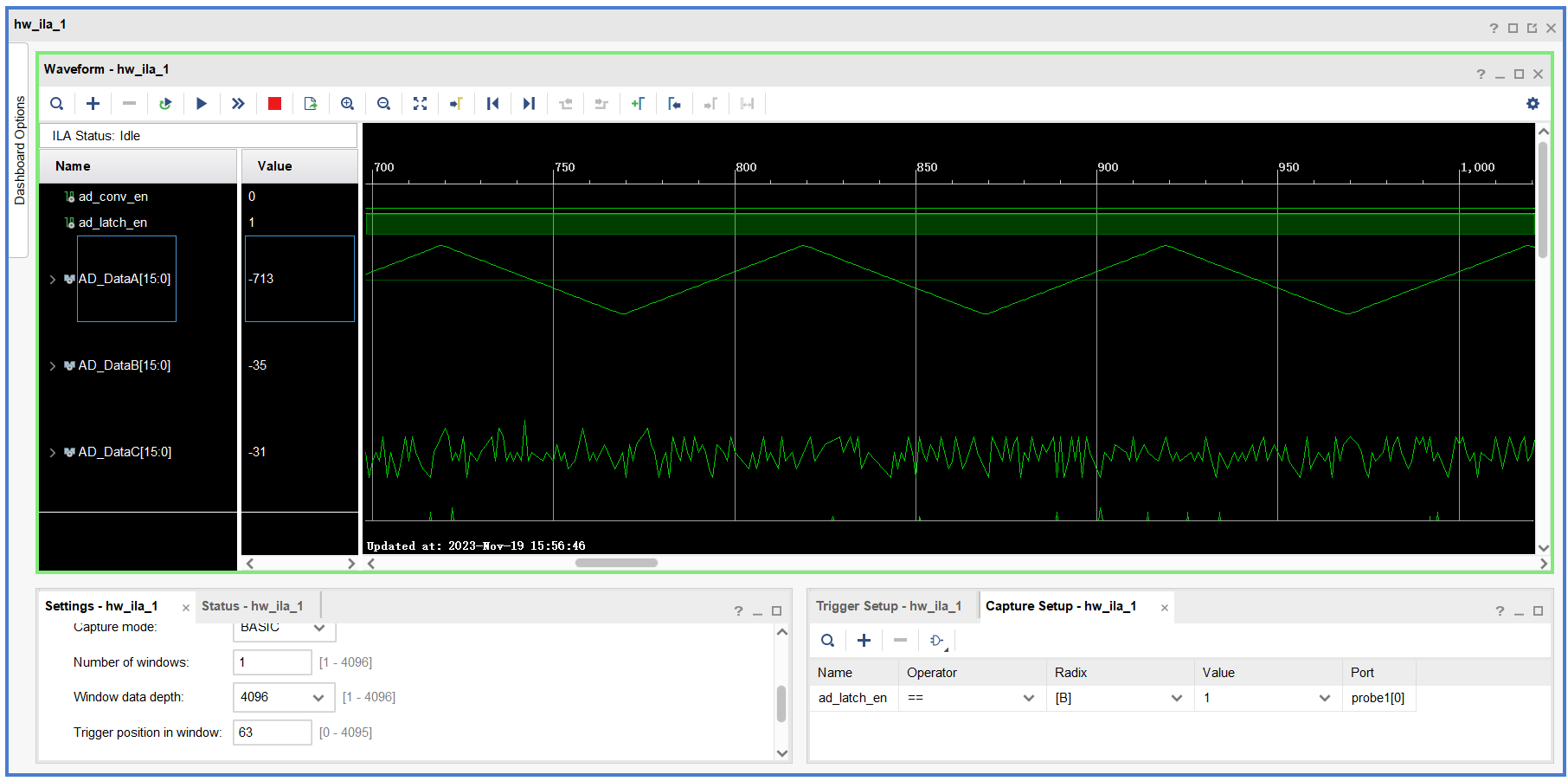Click the Name column header in waveform
Screen dimensions: 1568x781
click(138, 166)
